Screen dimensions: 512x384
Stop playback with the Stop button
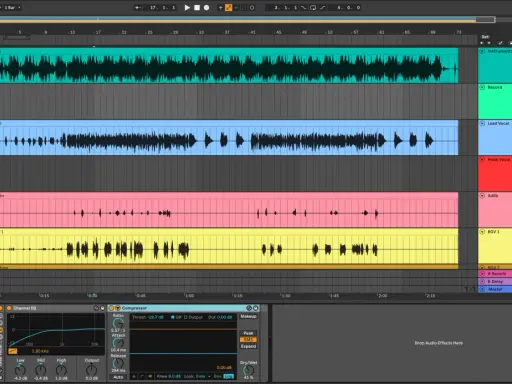197,7
